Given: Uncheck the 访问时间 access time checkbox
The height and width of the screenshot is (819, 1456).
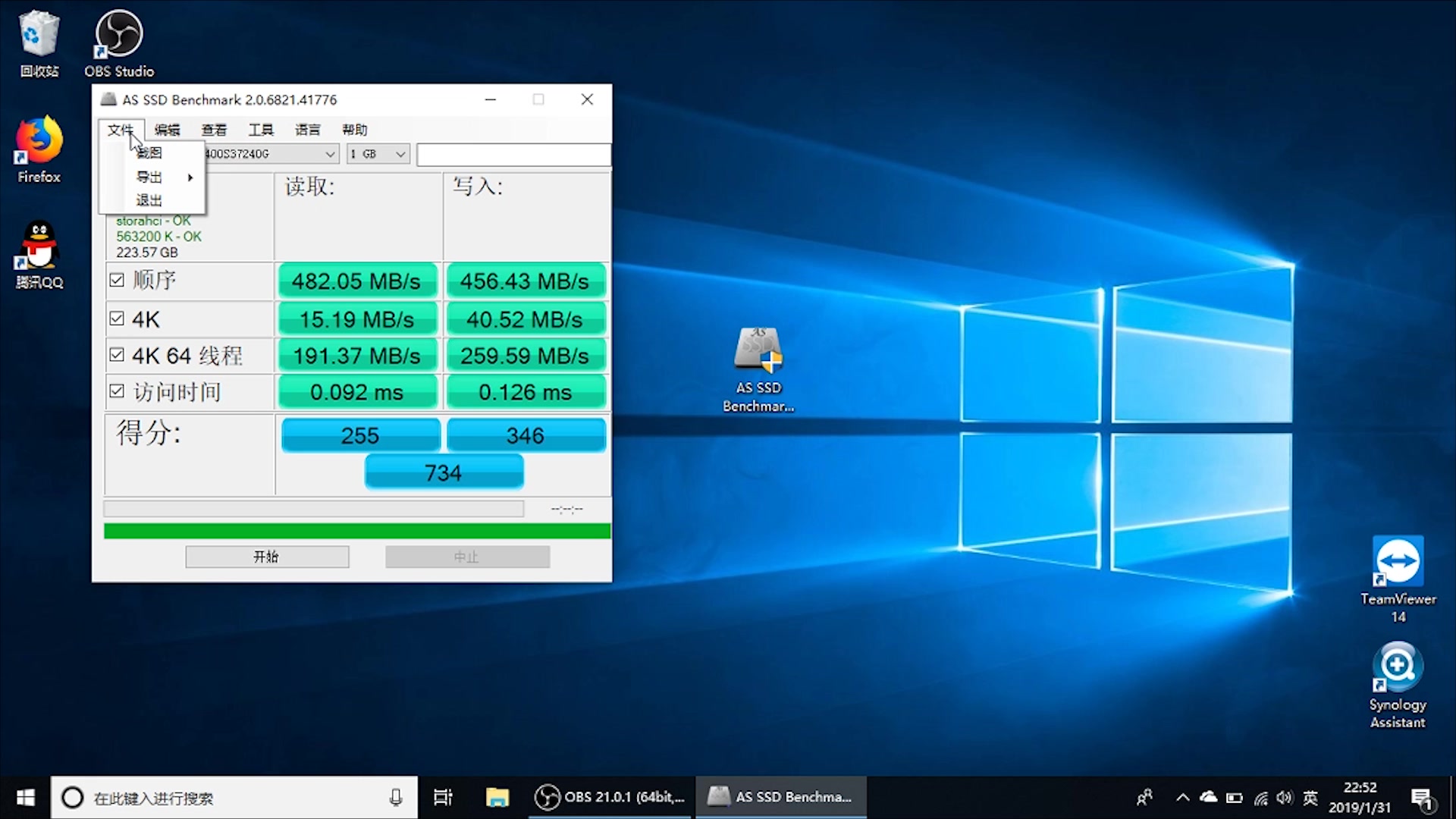Looking at the screenshot, I should click(x=117, y=391).
